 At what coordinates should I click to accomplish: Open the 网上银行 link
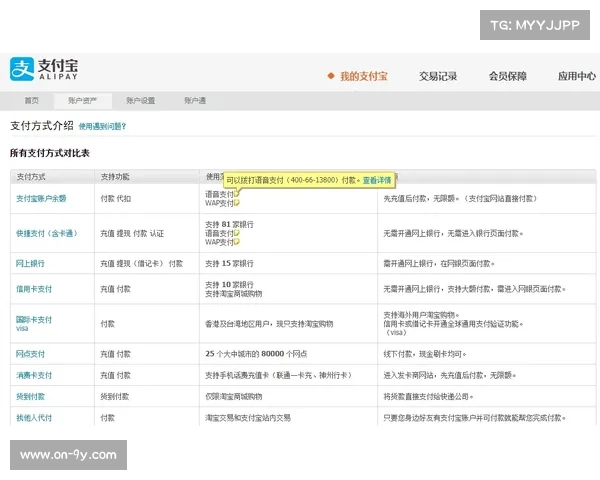(30, 263)
